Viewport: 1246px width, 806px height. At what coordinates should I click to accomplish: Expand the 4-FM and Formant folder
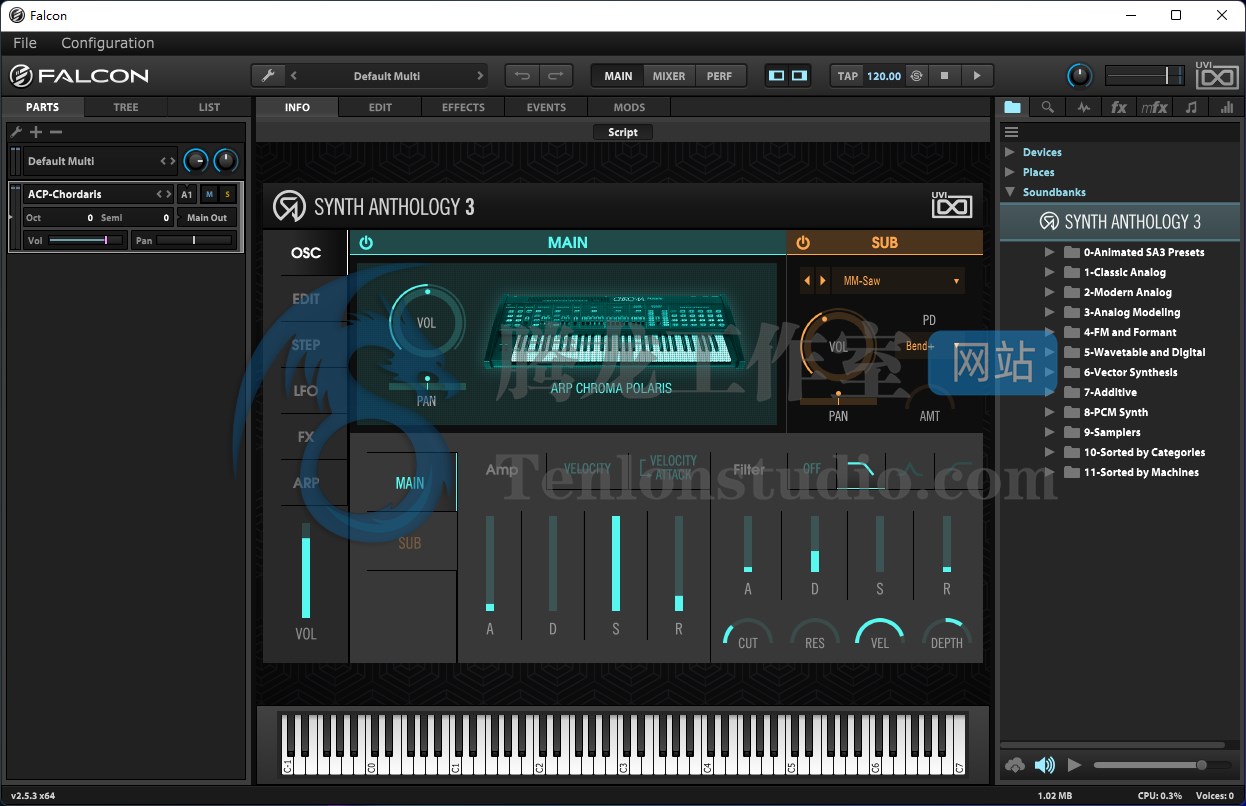pos(1050,332)
